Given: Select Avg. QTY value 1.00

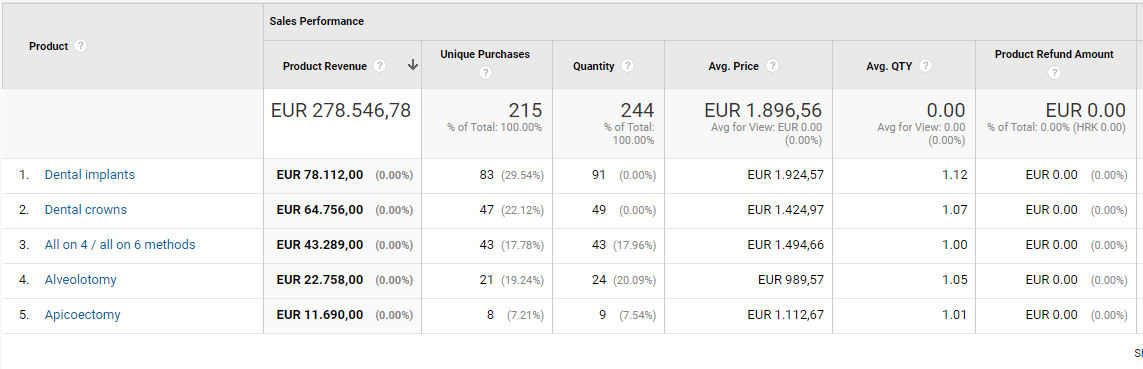Looking at the screenshot, I should click(954, 245).
